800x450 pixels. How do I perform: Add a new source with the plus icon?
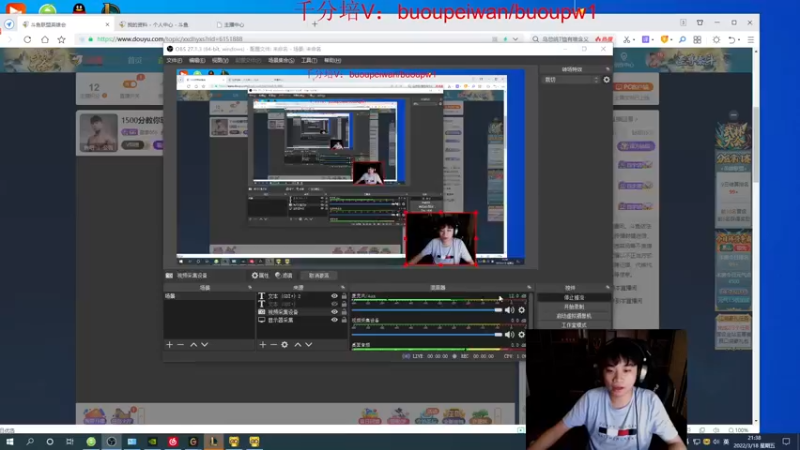click(263, 345)
